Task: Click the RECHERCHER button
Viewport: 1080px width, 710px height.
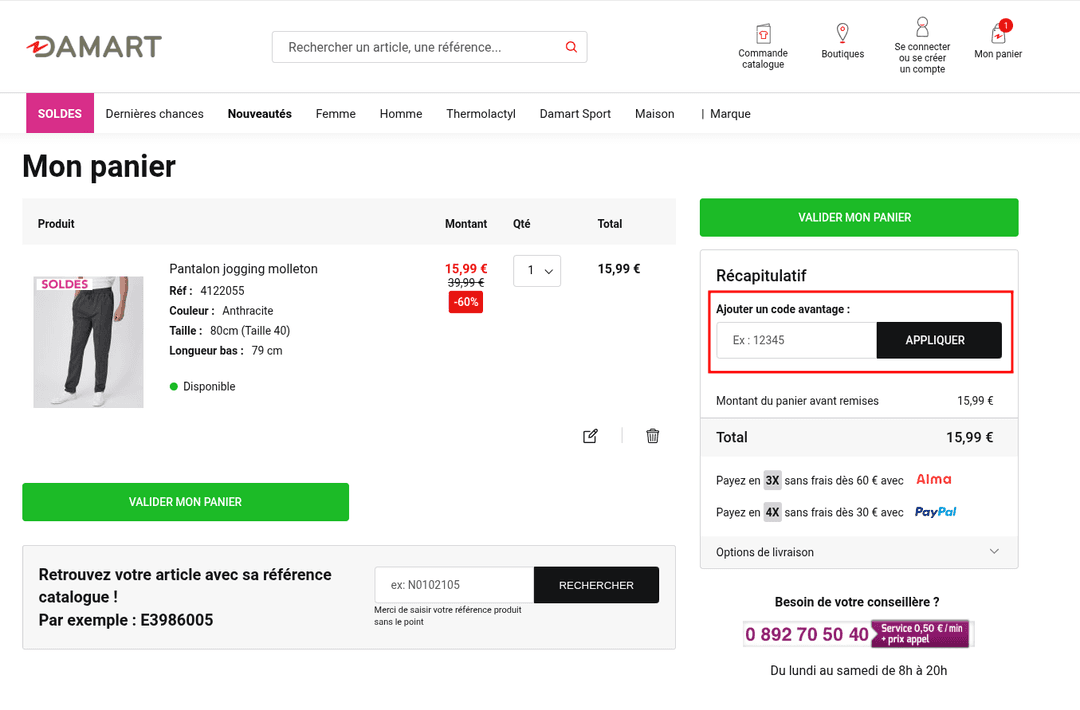Action: point(596,585)
